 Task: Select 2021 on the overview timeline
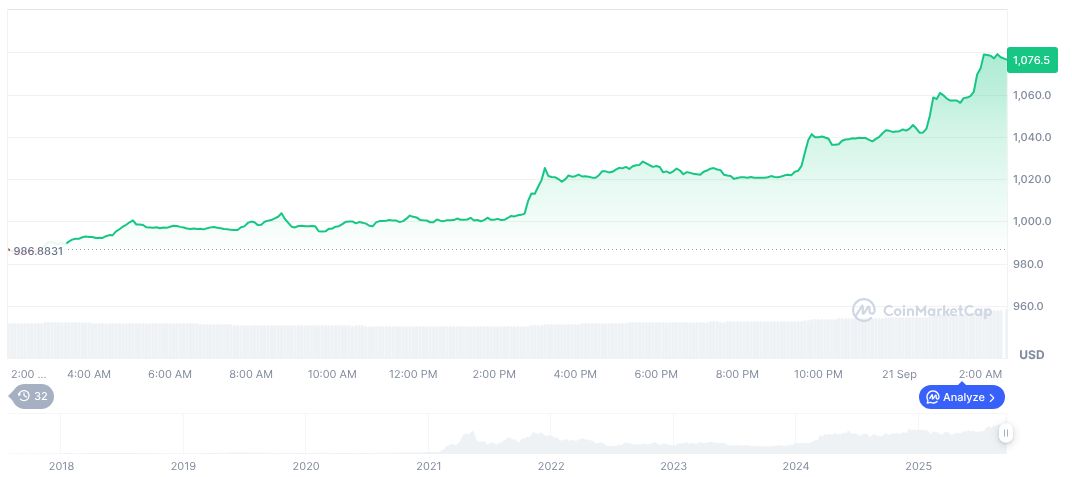(x=428, y=466)
